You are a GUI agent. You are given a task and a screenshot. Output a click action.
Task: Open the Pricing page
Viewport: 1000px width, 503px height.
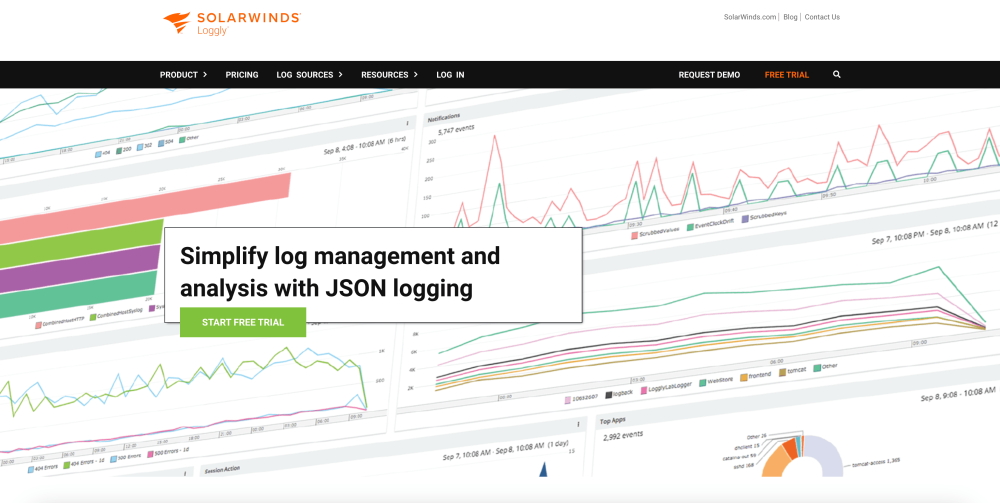click(x=242, y=75)
